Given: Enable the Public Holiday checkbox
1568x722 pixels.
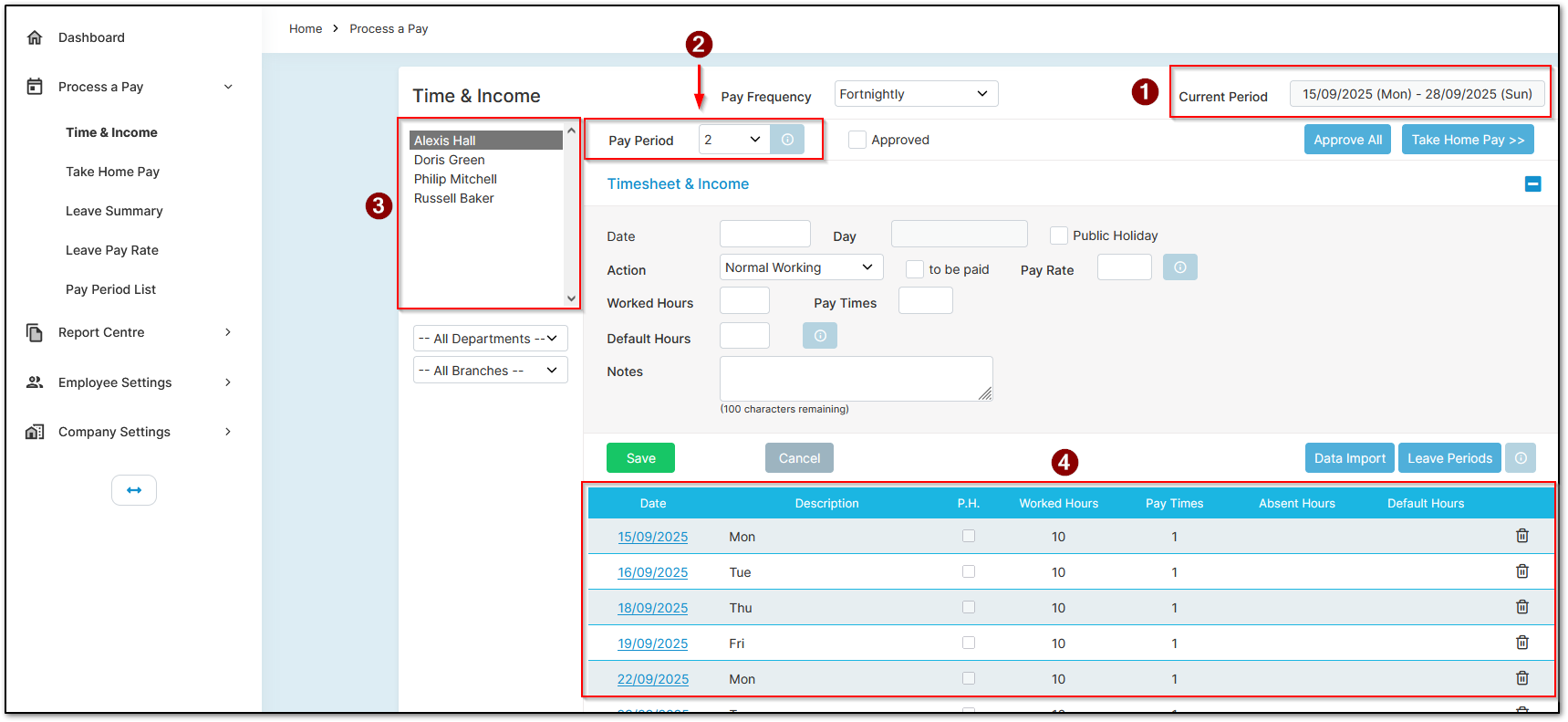Looking at the screenshot, I should pos(1059,235).
